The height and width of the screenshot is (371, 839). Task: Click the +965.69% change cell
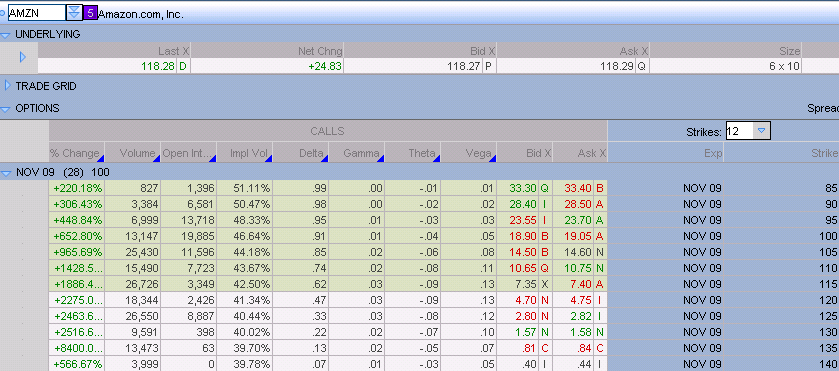(78, 252)
